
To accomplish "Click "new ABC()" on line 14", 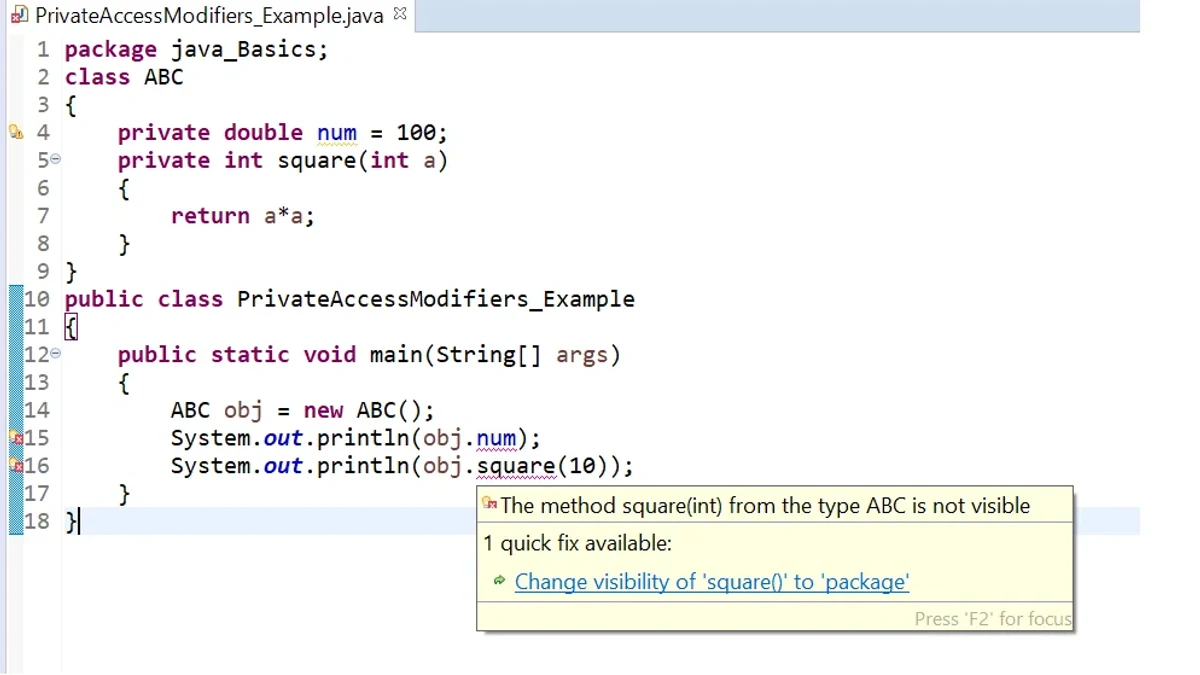I will pyautogui.click(x=363, y=410).
